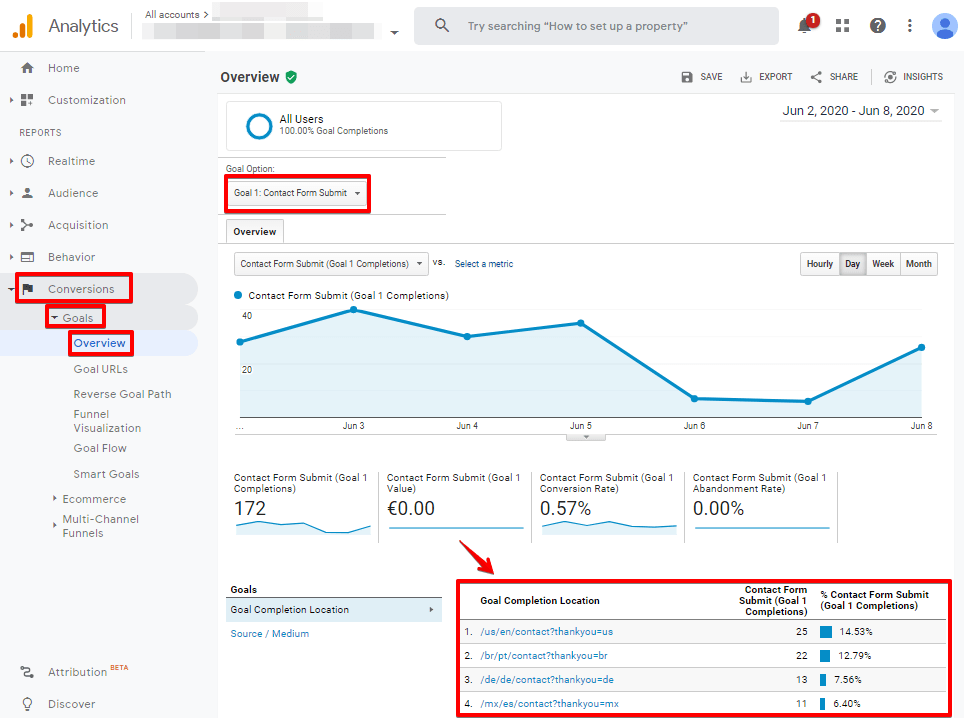Open the date range picker
Viewport: 964px width, 721px height.
click(860, 111)
